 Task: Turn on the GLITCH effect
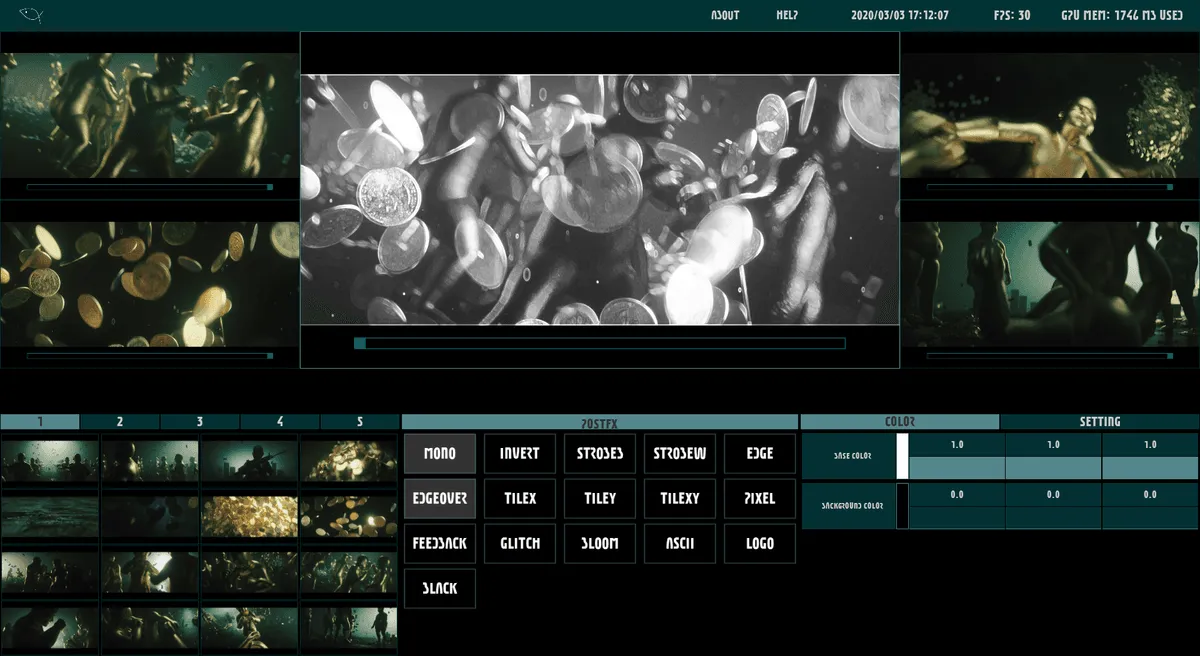pos(519,543)
